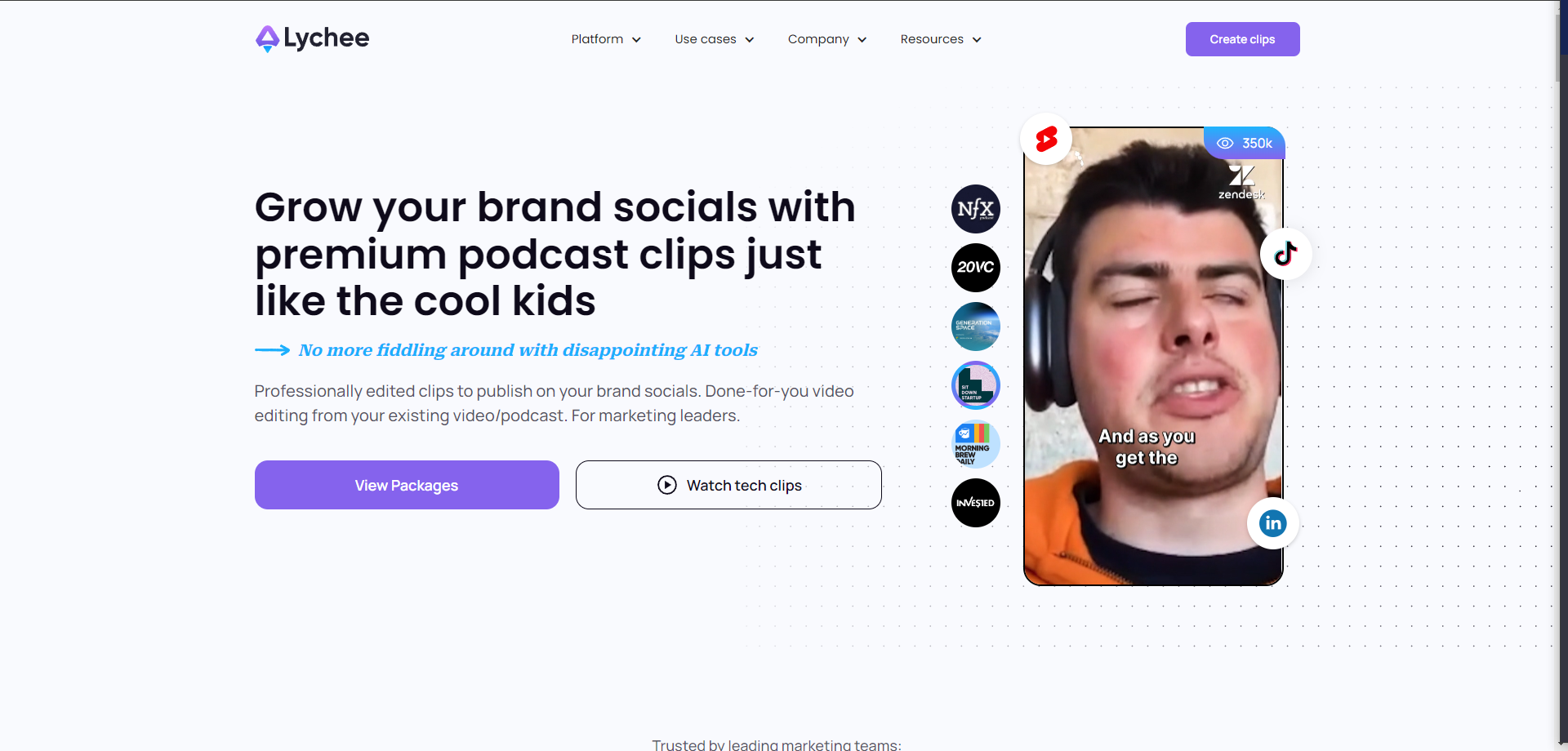Choose the Invested podcast icon
Viewport: 1568px width, 751px height.
[975, 503]
